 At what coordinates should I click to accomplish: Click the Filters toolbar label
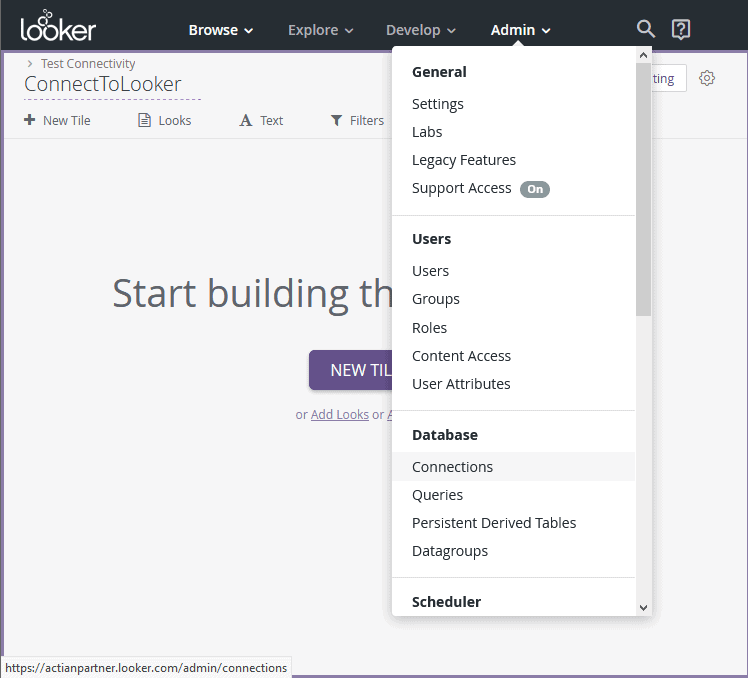tap(367, 120)
